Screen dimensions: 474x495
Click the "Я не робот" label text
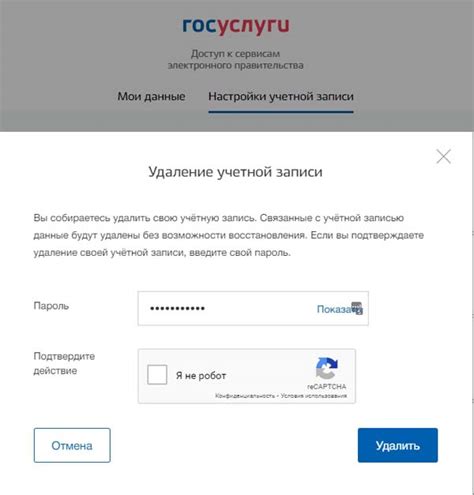[x=201, y=376]
